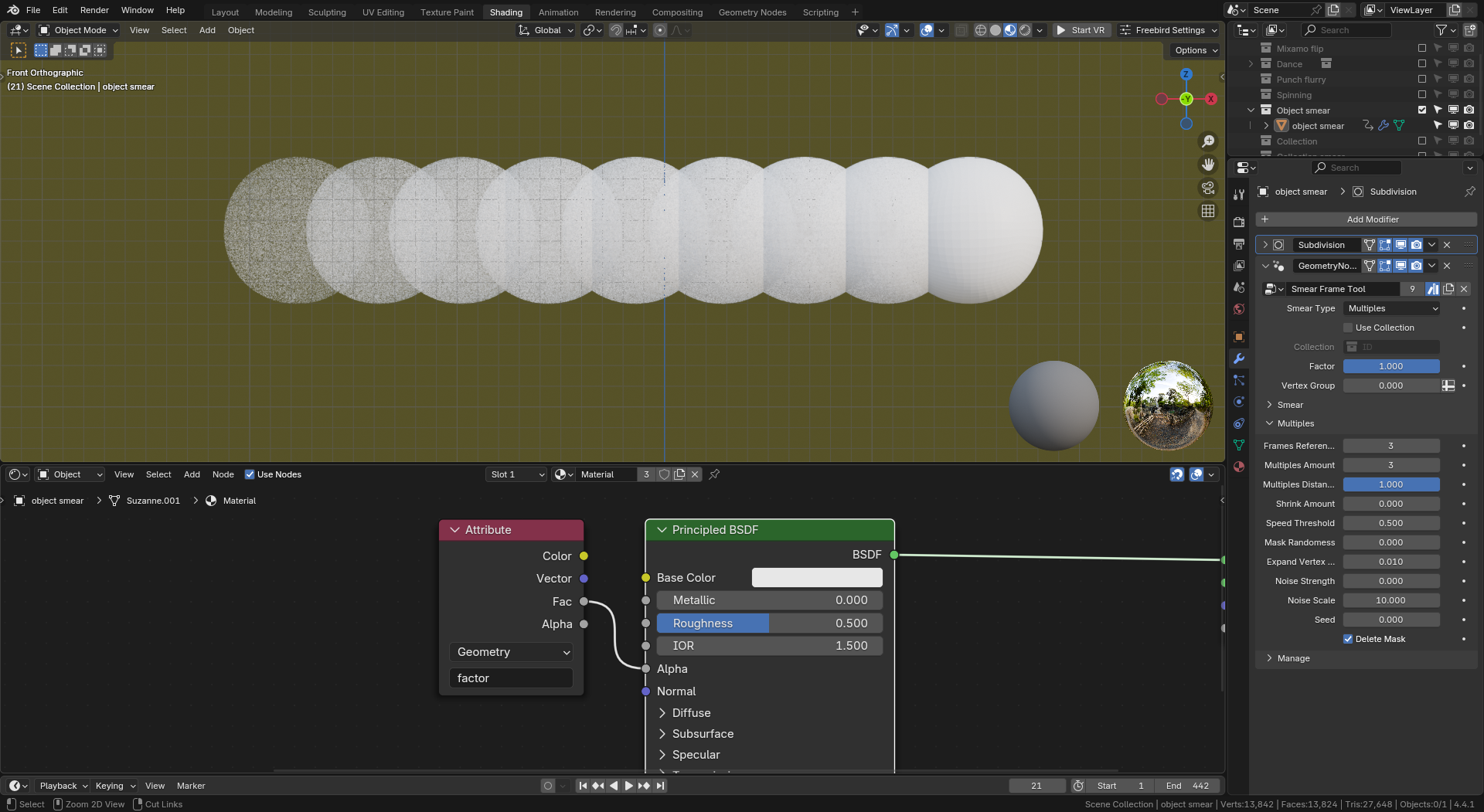Switch to solid viewport shading
Viewport: 1484px width, 812px height.
click(996, 30)
